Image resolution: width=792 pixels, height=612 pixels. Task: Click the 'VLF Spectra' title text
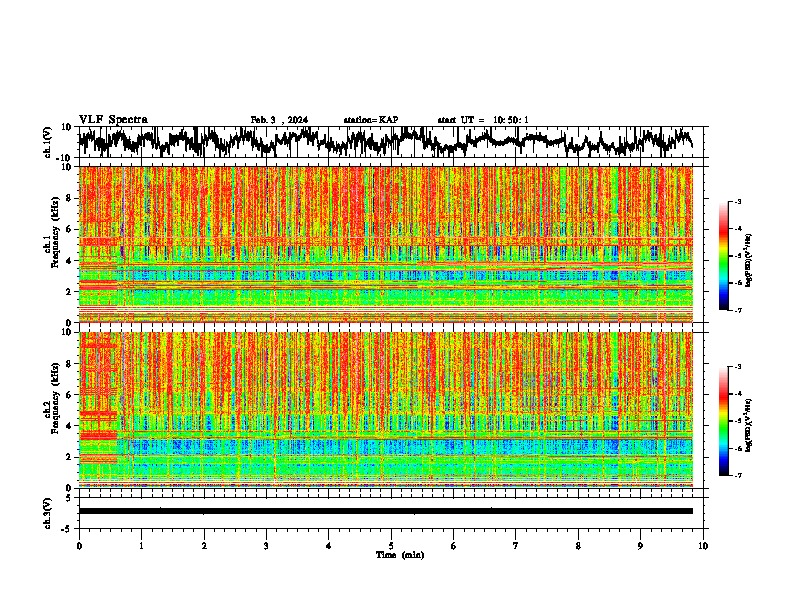pyautogui.click(x=113, y=120)
